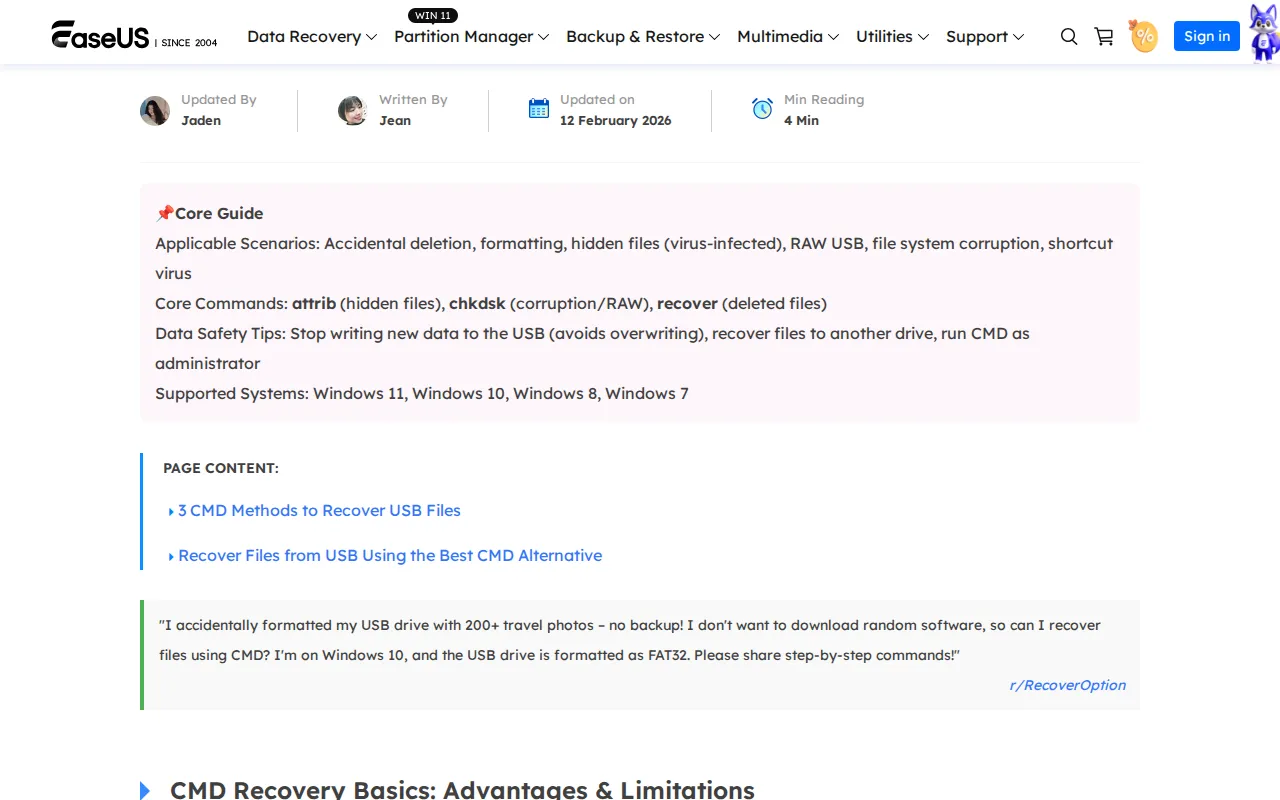
Task: Open the Utilities menu
Action: 892,37
